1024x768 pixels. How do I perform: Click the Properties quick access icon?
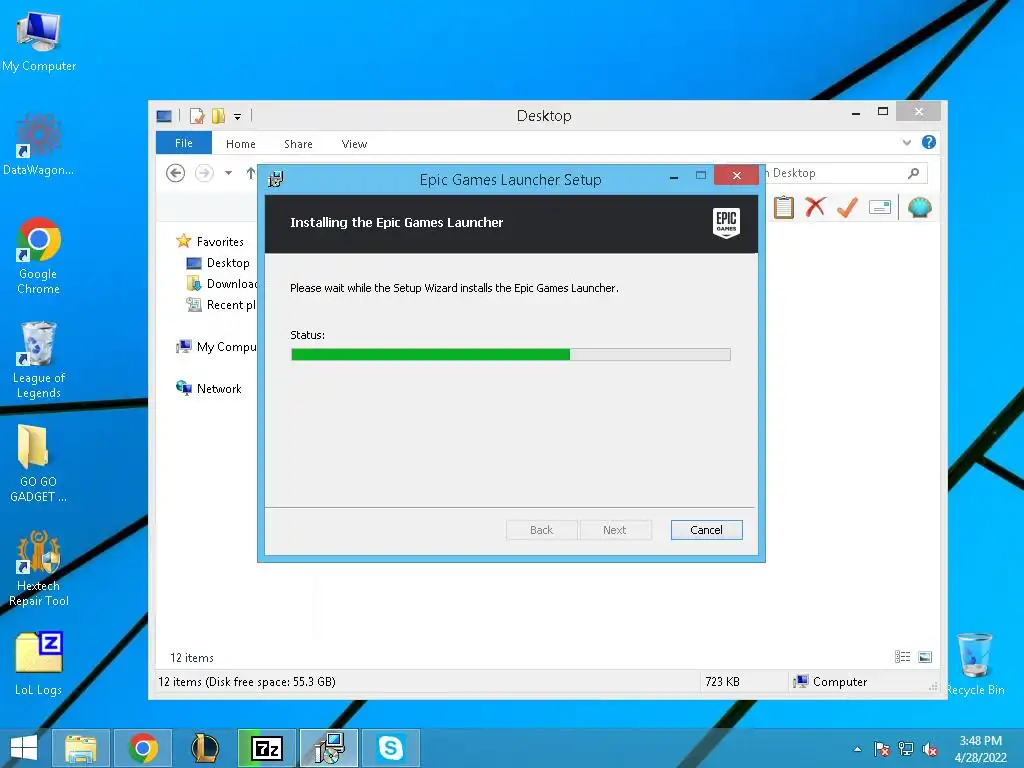pos(197,116)
